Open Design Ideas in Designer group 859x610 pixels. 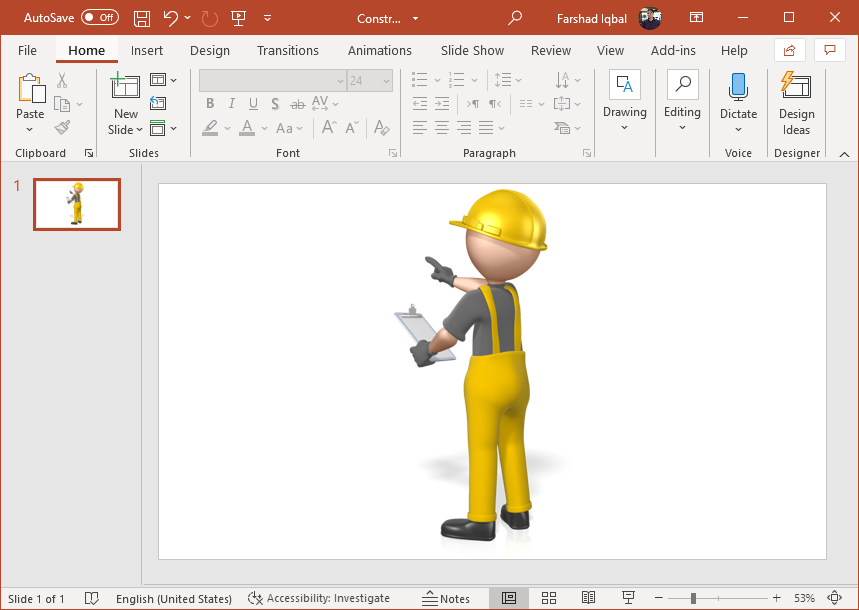[796, 103]
